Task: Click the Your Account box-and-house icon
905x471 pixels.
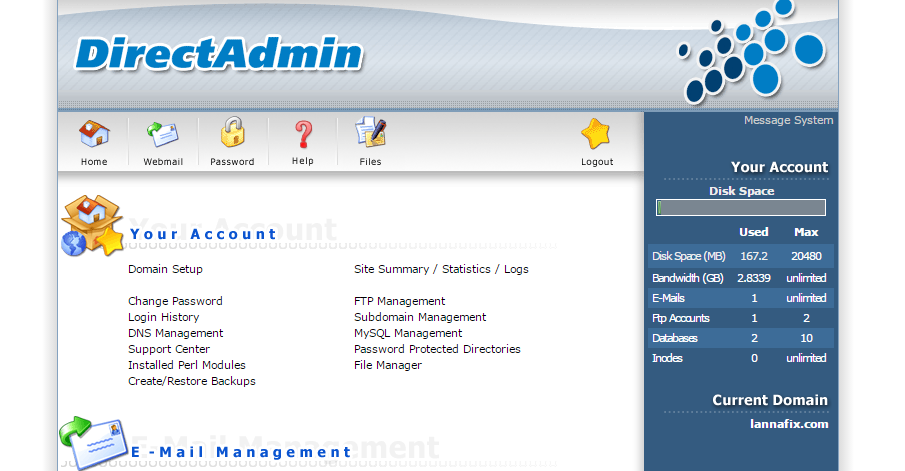Action: 92,225
